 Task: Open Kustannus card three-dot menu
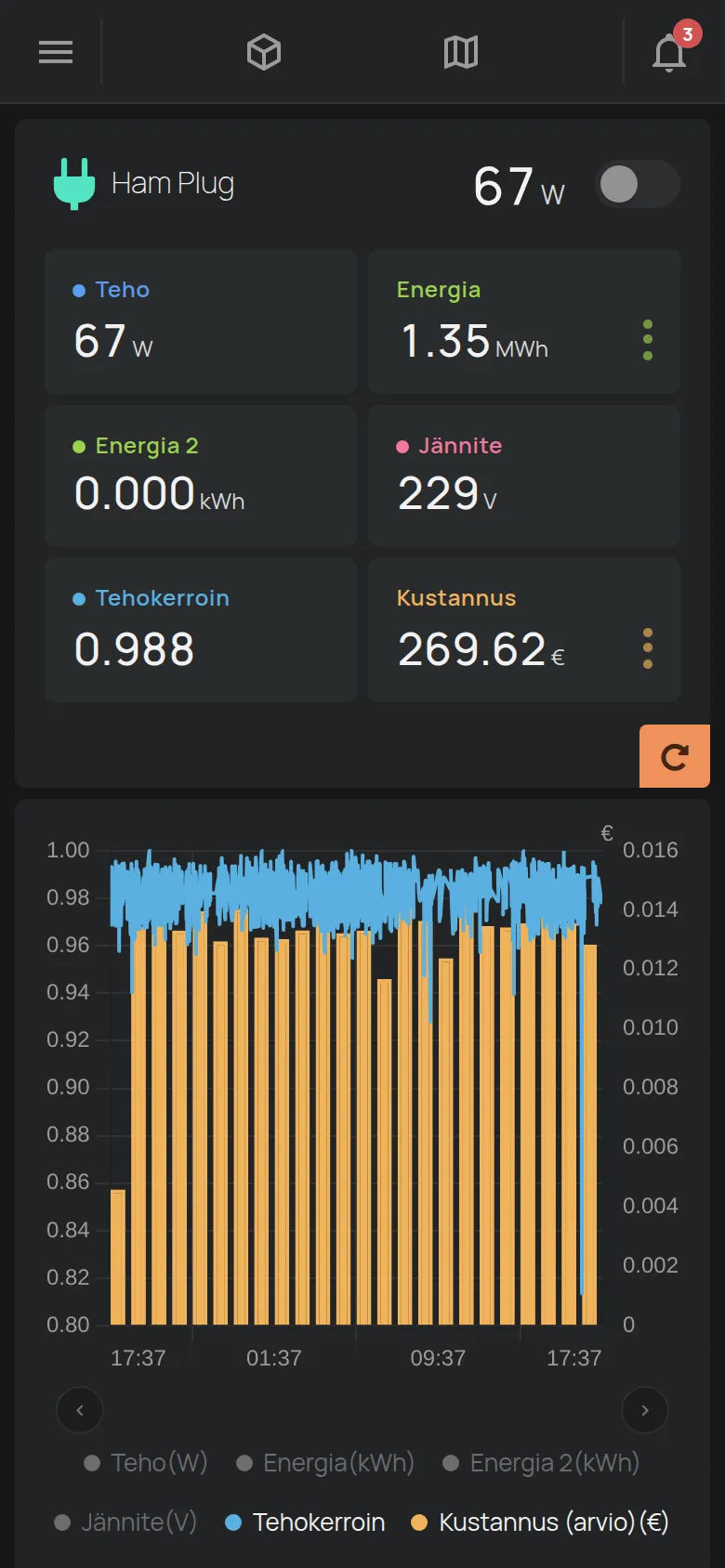pyautogui.click(x=648, y=648)
